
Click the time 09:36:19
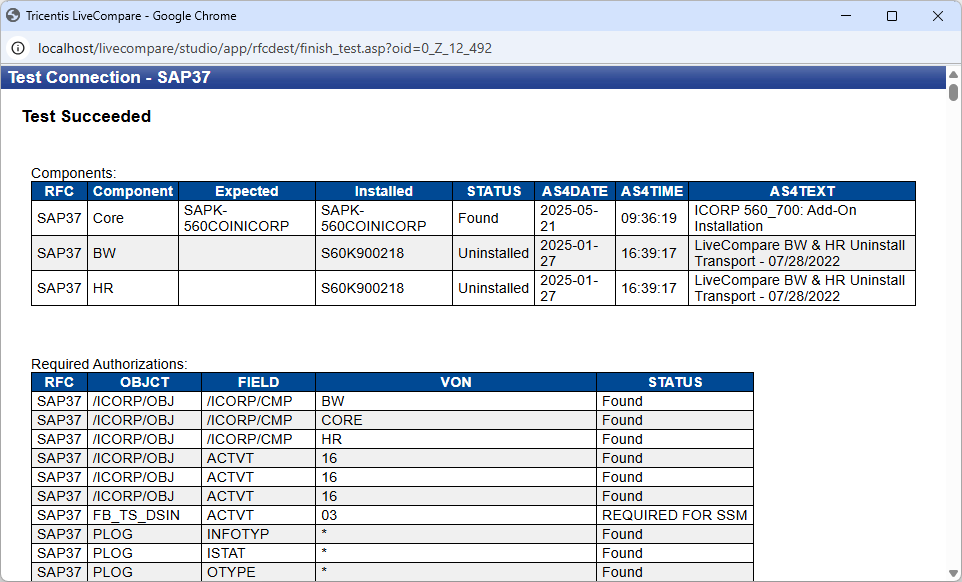[650, 218]
